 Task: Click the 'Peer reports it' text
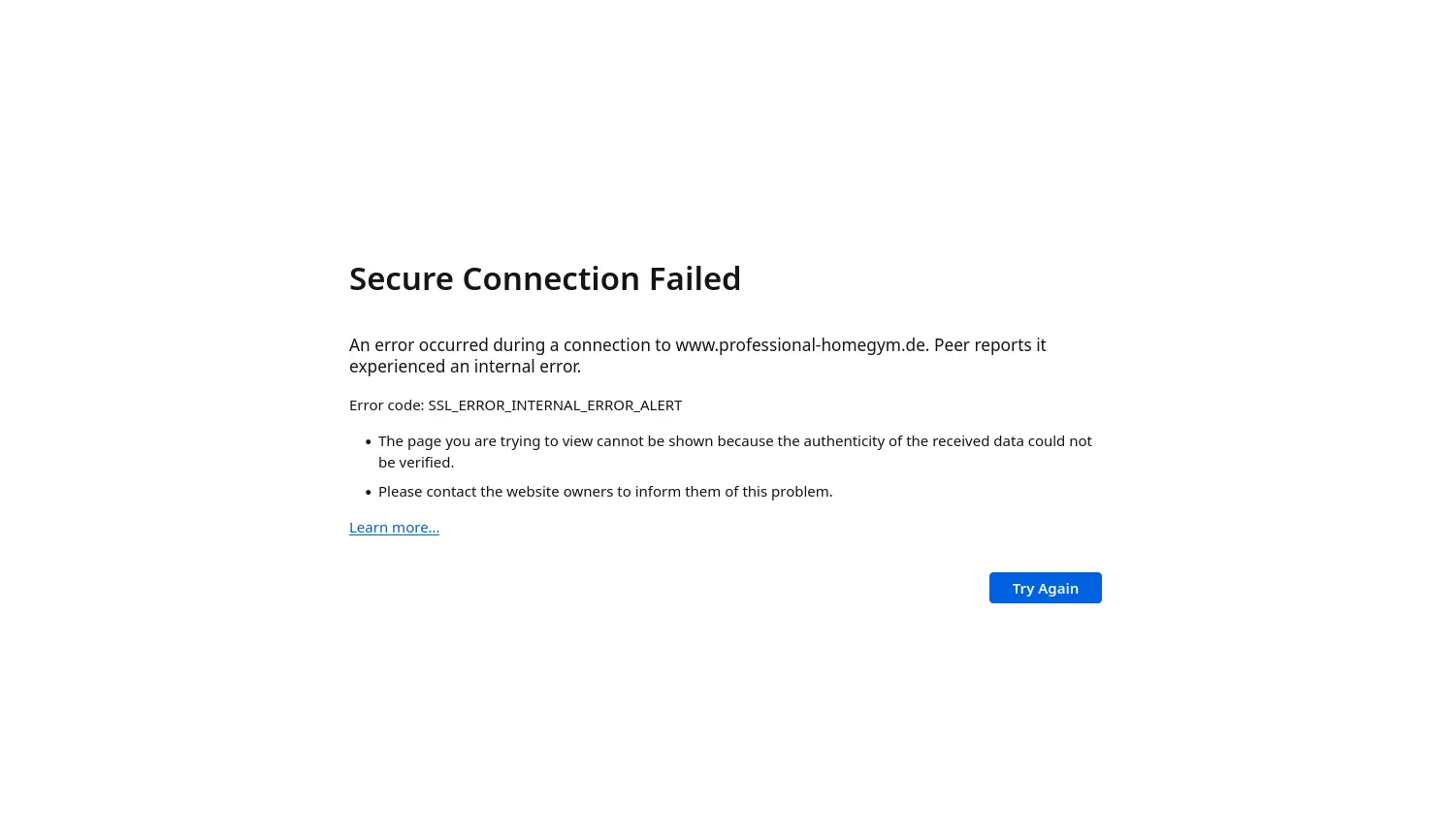click(989, 345)
